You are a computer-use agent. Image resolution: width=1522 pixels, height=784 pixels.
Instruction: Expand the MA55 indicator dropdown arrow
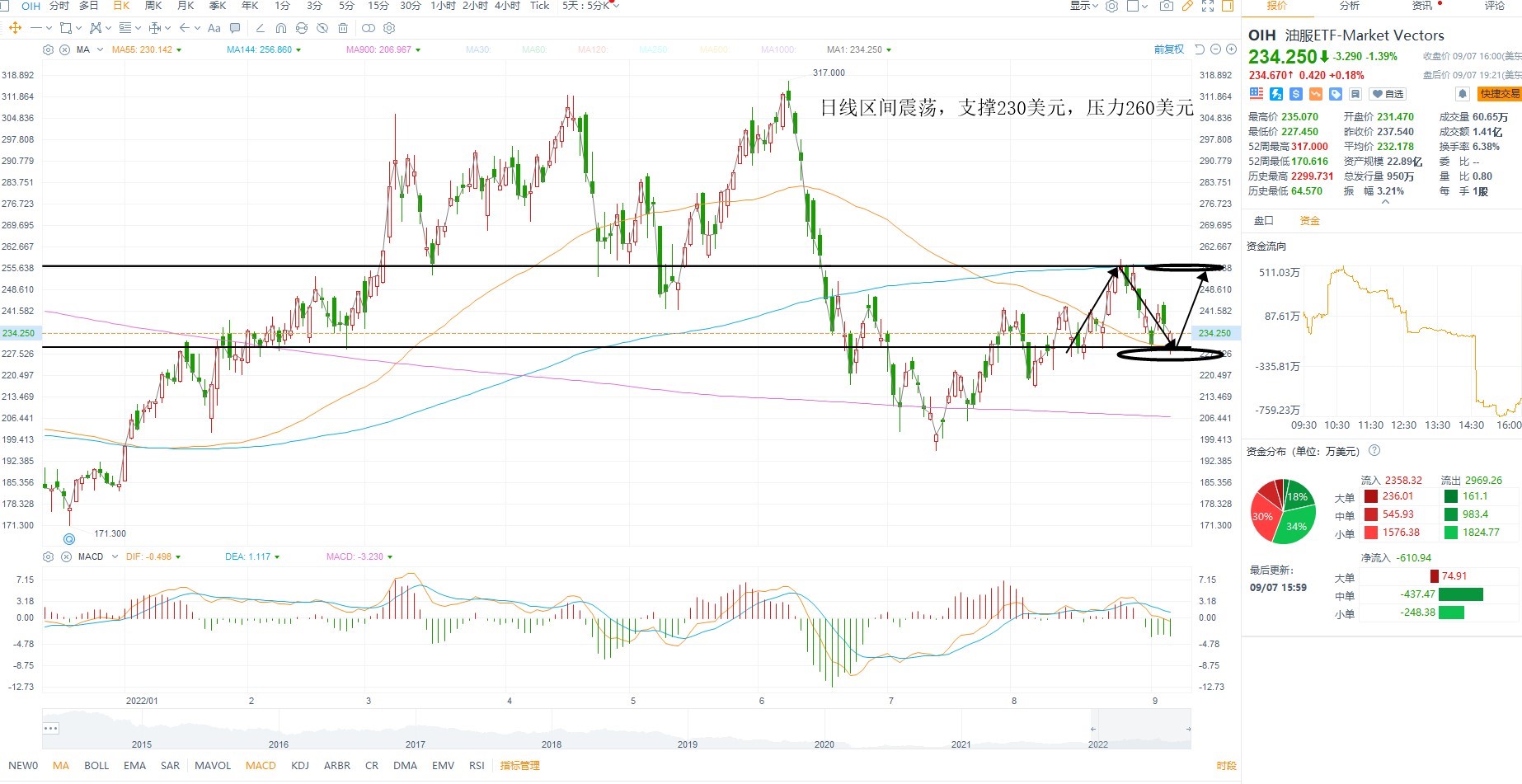[x=179, y=50]
